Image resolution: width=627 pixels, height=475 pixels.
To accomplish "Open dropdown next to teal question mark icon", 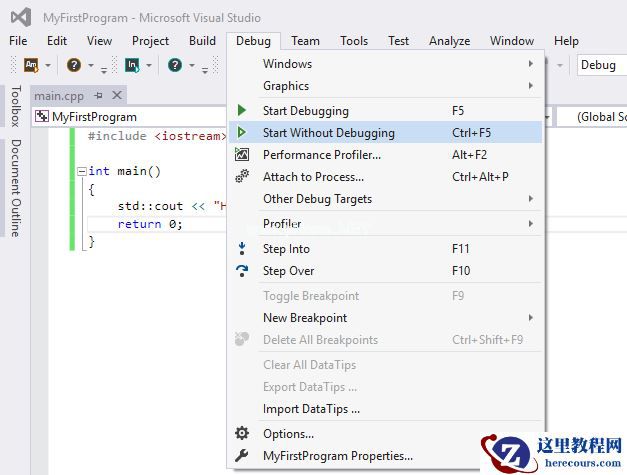I will pyautogui.click(x=192, y=65).
